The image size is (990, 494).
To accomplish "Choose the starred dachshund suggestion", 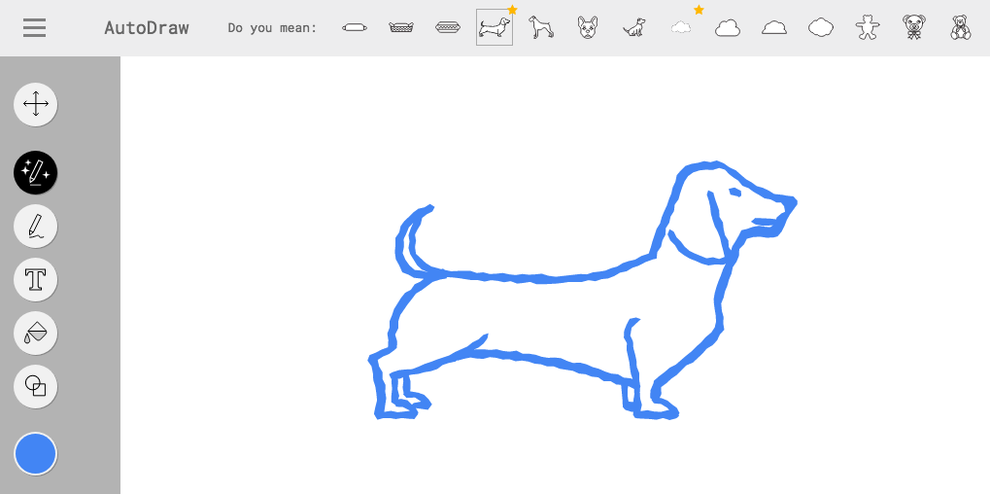I will [494, 28].
